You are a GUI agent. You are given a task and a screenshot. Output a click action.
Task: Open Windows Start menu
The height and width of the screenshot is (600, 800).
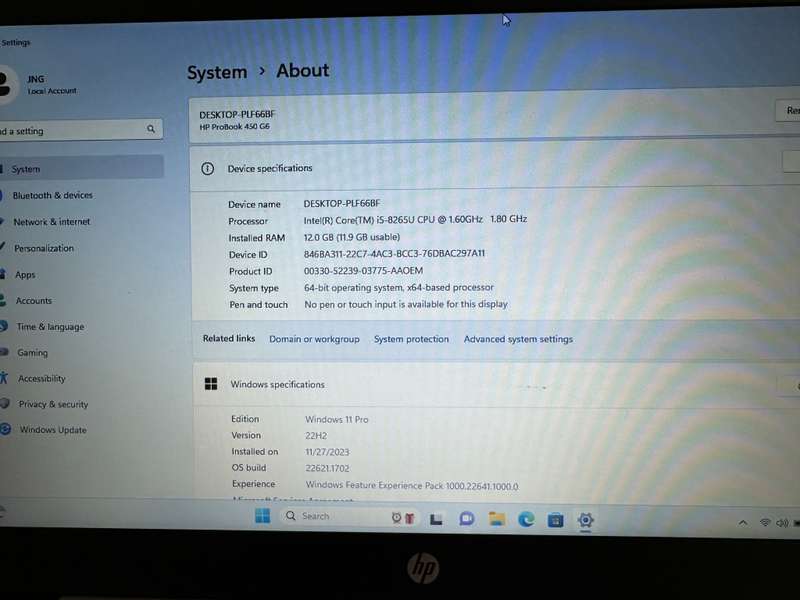[x=263, y=516]
